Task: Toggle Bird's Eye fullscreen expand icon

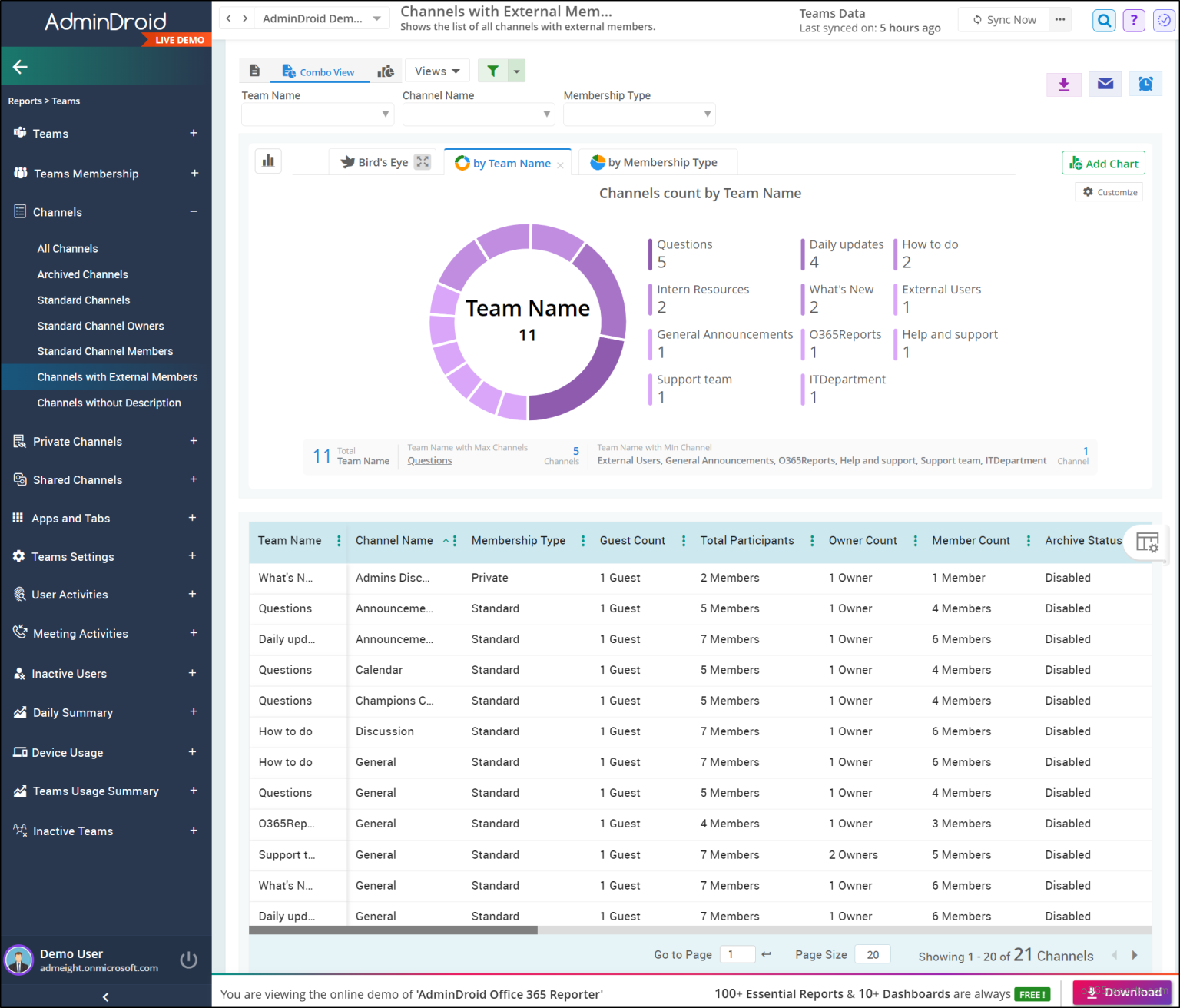Action: pyautogui.click(x=423, y=161)
